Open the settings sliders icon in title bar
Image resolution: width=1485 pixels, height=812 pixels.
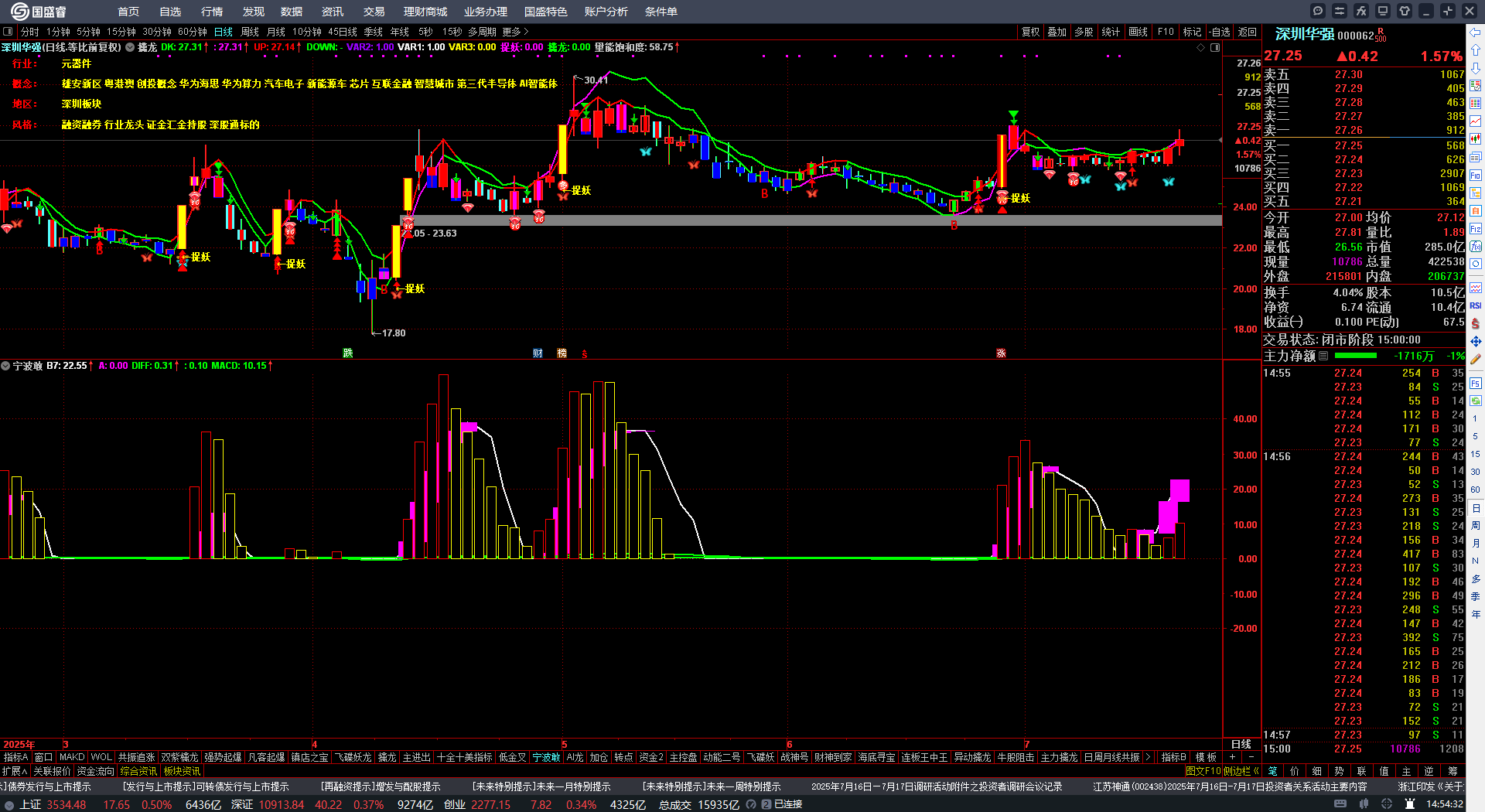pos(1340,11)
